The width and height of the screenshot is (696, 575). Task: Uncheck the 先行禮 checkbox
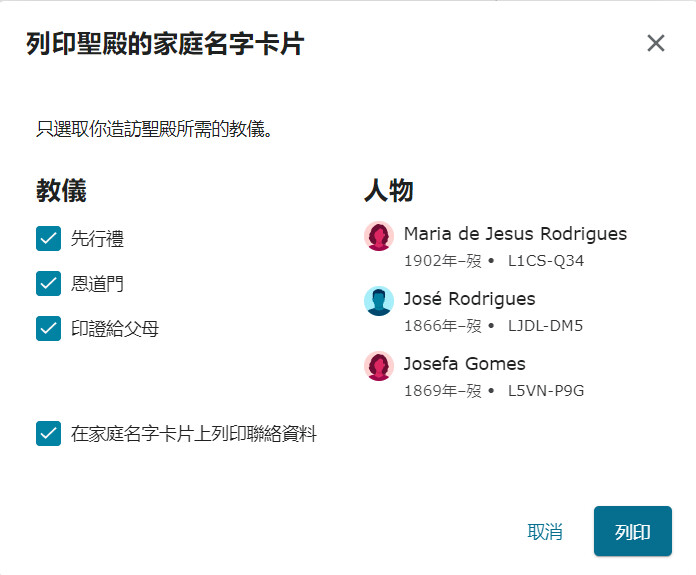[48, 238]
